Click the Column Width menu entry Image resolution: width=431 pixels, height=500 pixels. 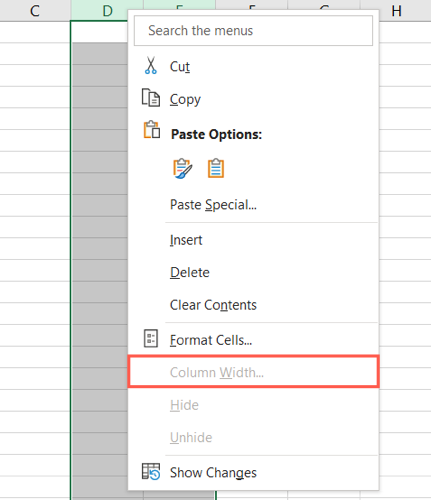pyautogui.click(x=253, y=372)
